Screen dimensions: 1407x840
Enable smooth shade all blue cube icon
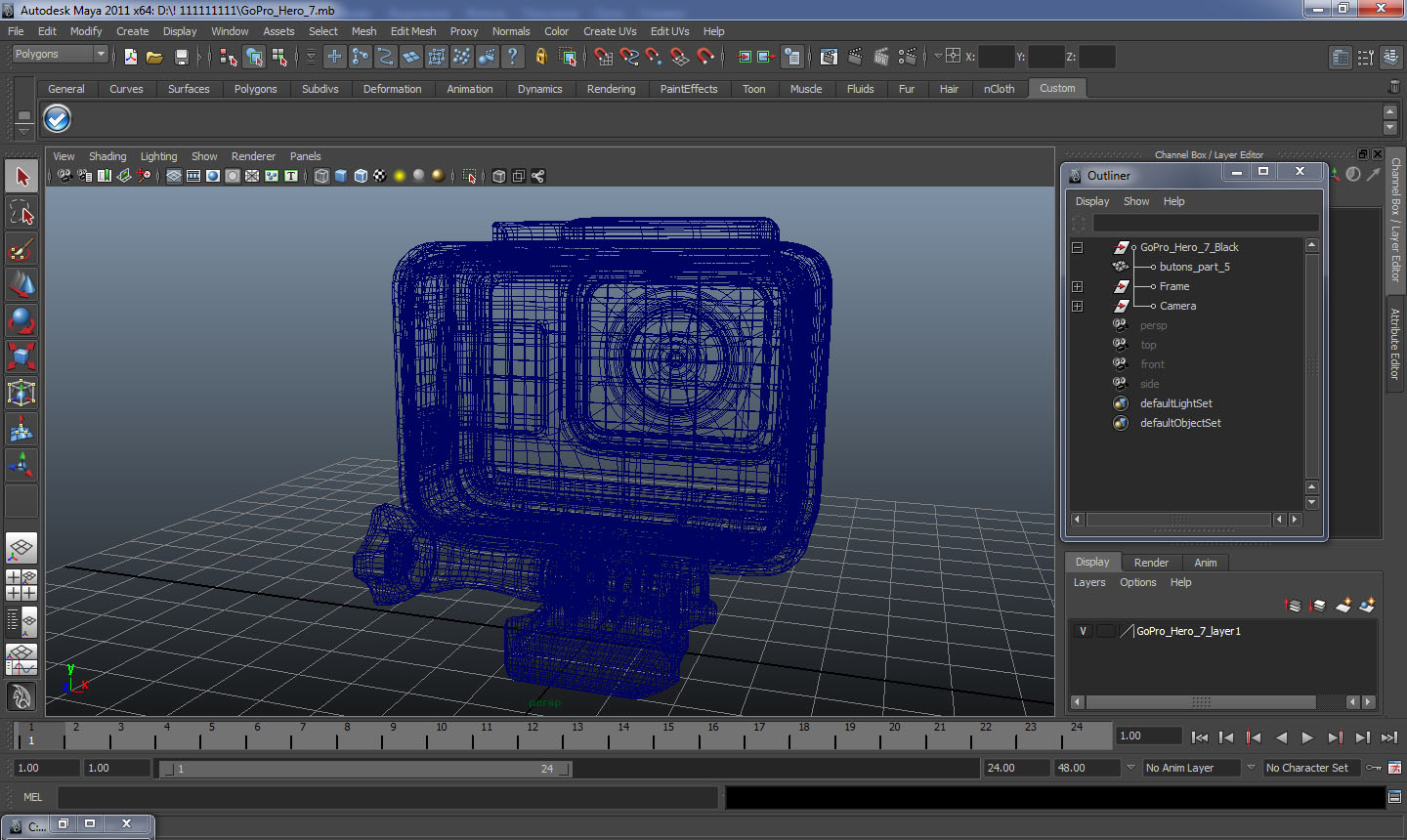[x=341, y=176]
